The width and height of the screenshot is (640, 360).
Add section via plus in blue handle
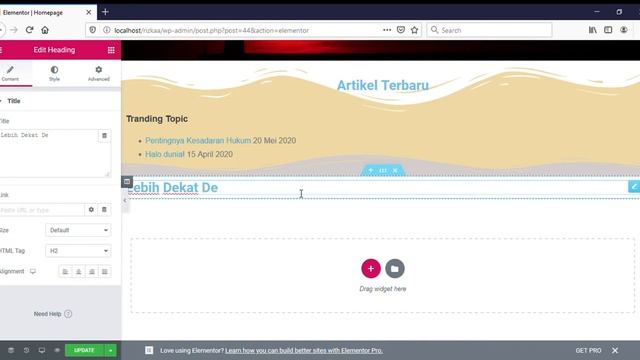pos(371,170)
